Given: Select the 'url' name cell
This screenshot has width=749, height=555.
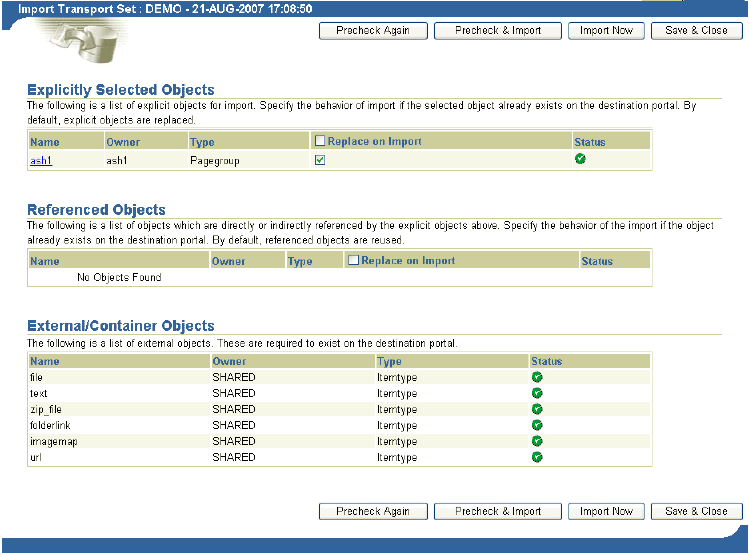Looking at the screenshot, I should pos(36,457).
